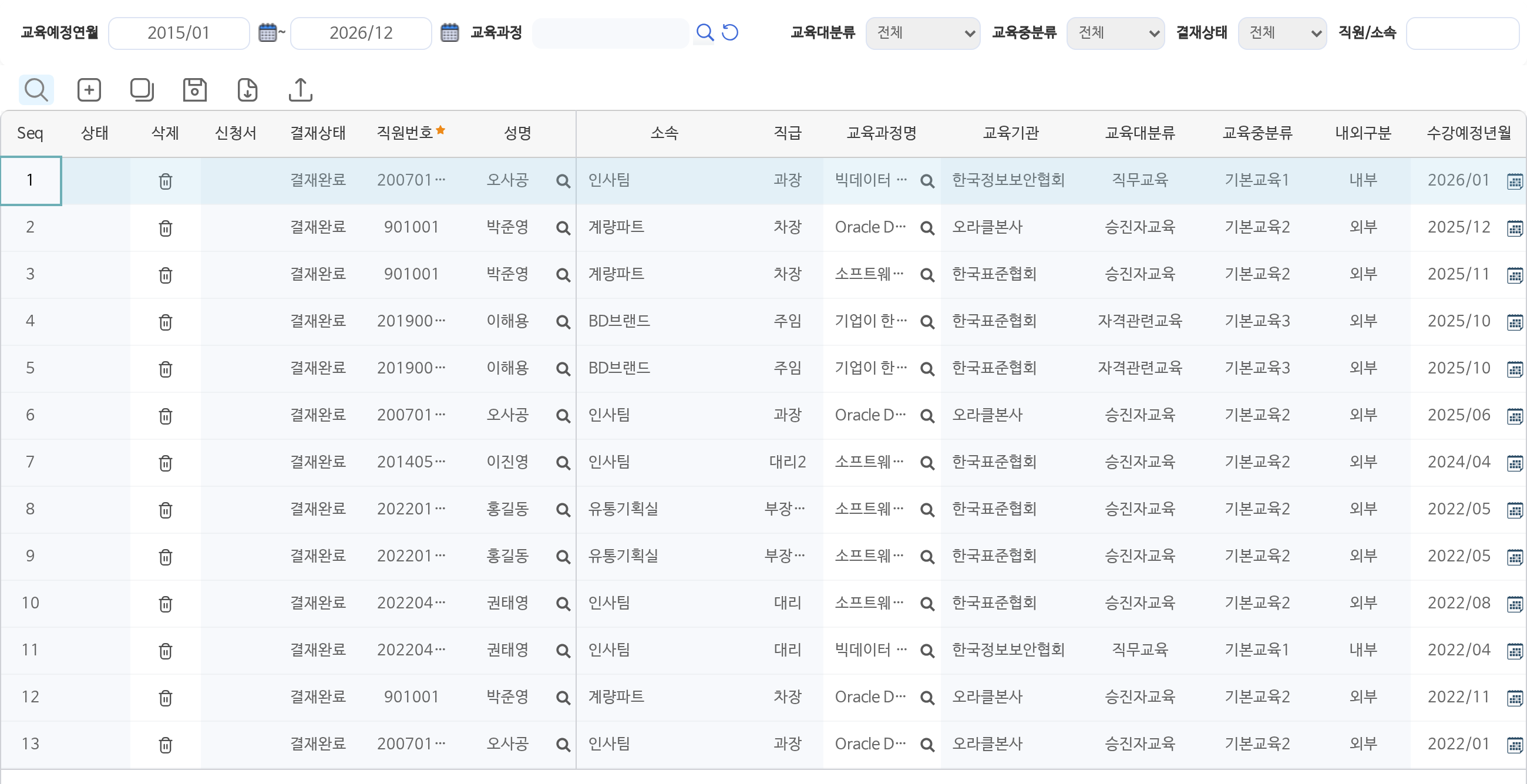The image size is (1527, 784).
Task: Click 교육과정 search magnifier icon
Action: click(705, 32)
